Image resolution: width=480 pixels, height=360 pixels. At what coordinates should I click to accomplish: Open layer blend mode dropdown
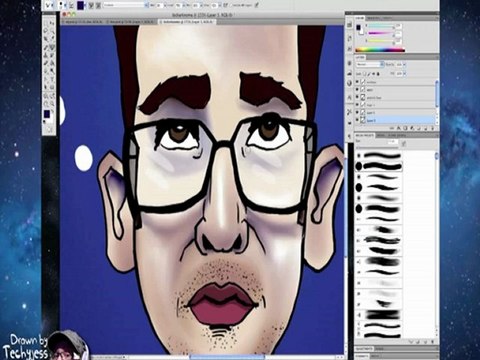[x=370, y=64]
